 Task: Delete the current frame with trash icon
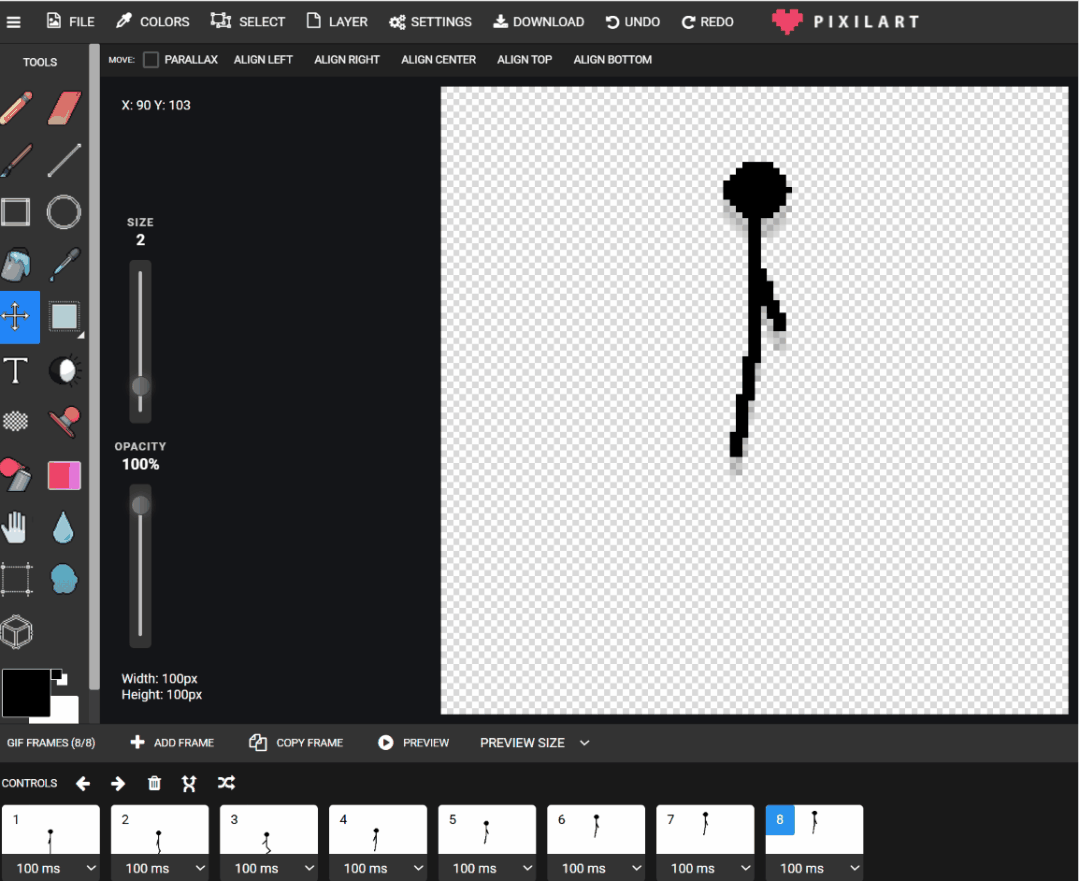coord(154,783)
